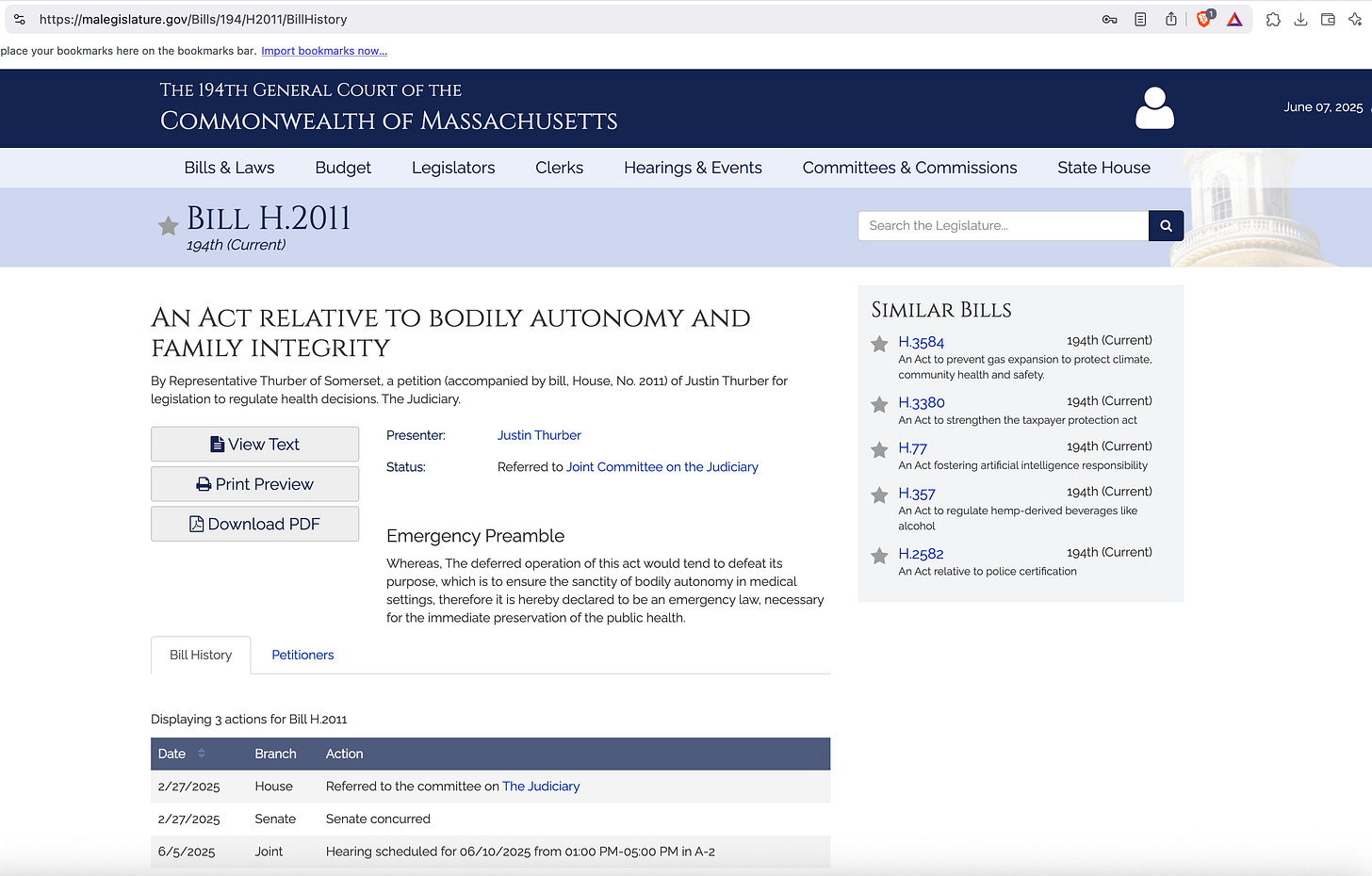The width and height of the screenshot is (1372, 876).
Task: Toggle reader mode icon in address bar
Action: click(x=1140, y=19)
